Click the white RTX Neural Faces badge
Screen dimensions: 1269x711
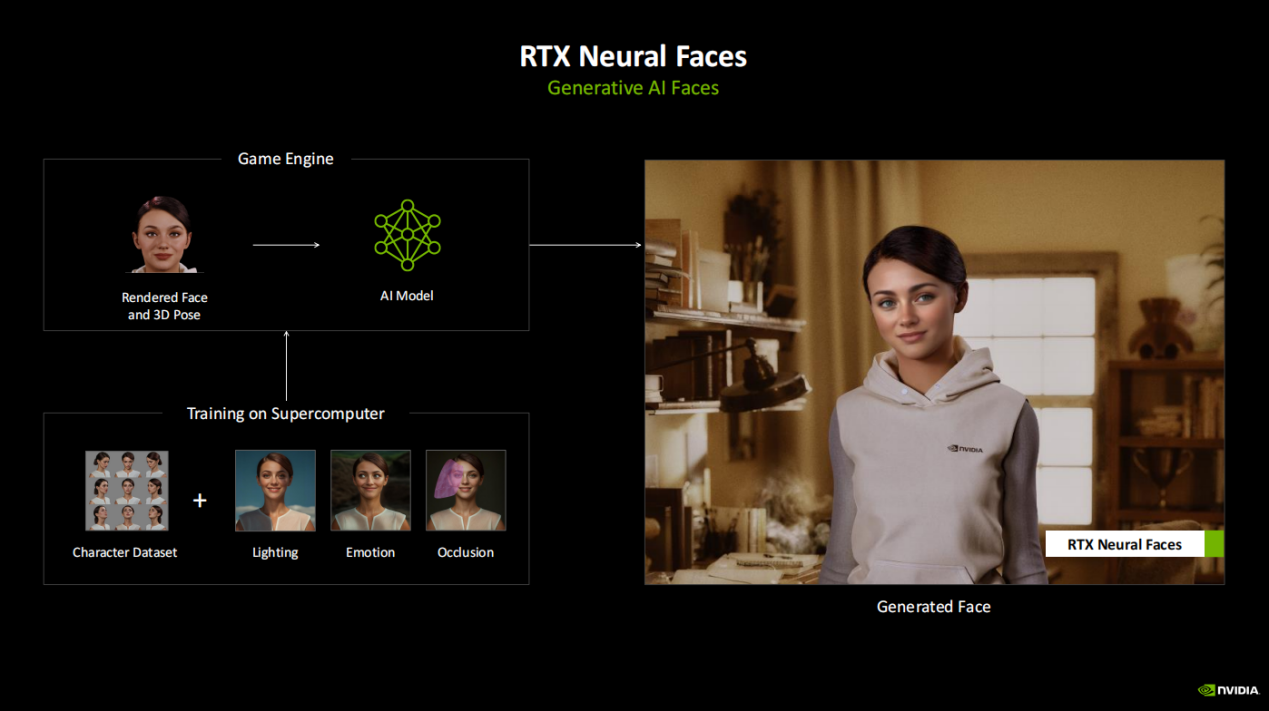tap(1124, 544)
